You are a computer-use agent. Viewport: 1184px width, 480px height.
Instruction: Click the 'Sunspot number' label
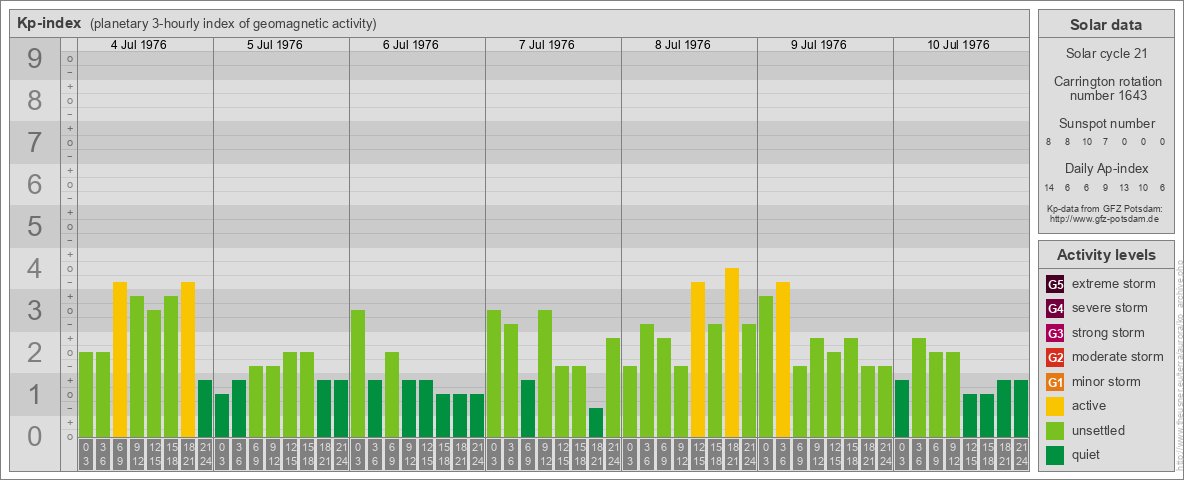click(1106, 123)
